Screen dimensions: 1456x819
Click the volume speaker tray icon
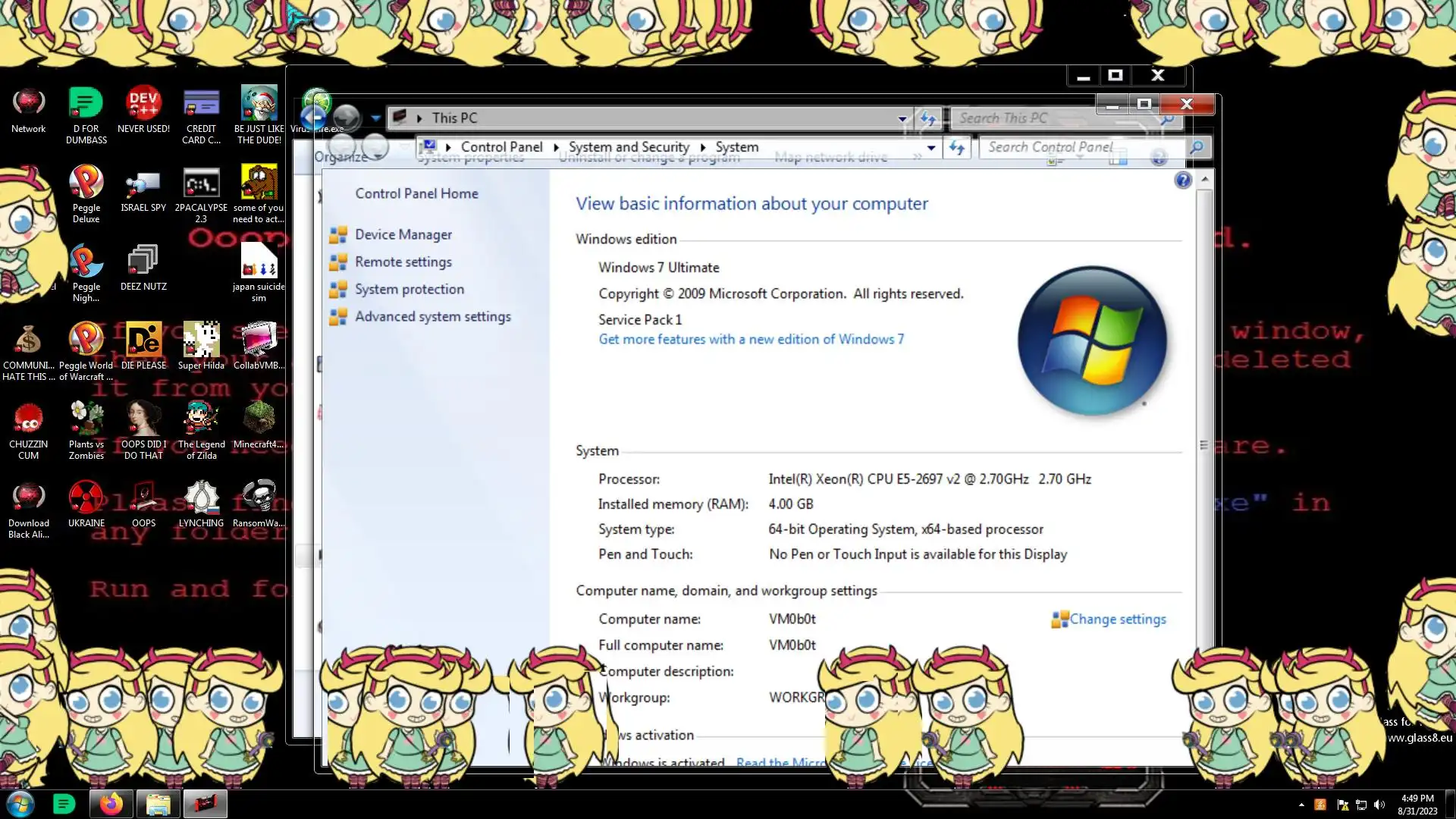[x=1379, y=805]
